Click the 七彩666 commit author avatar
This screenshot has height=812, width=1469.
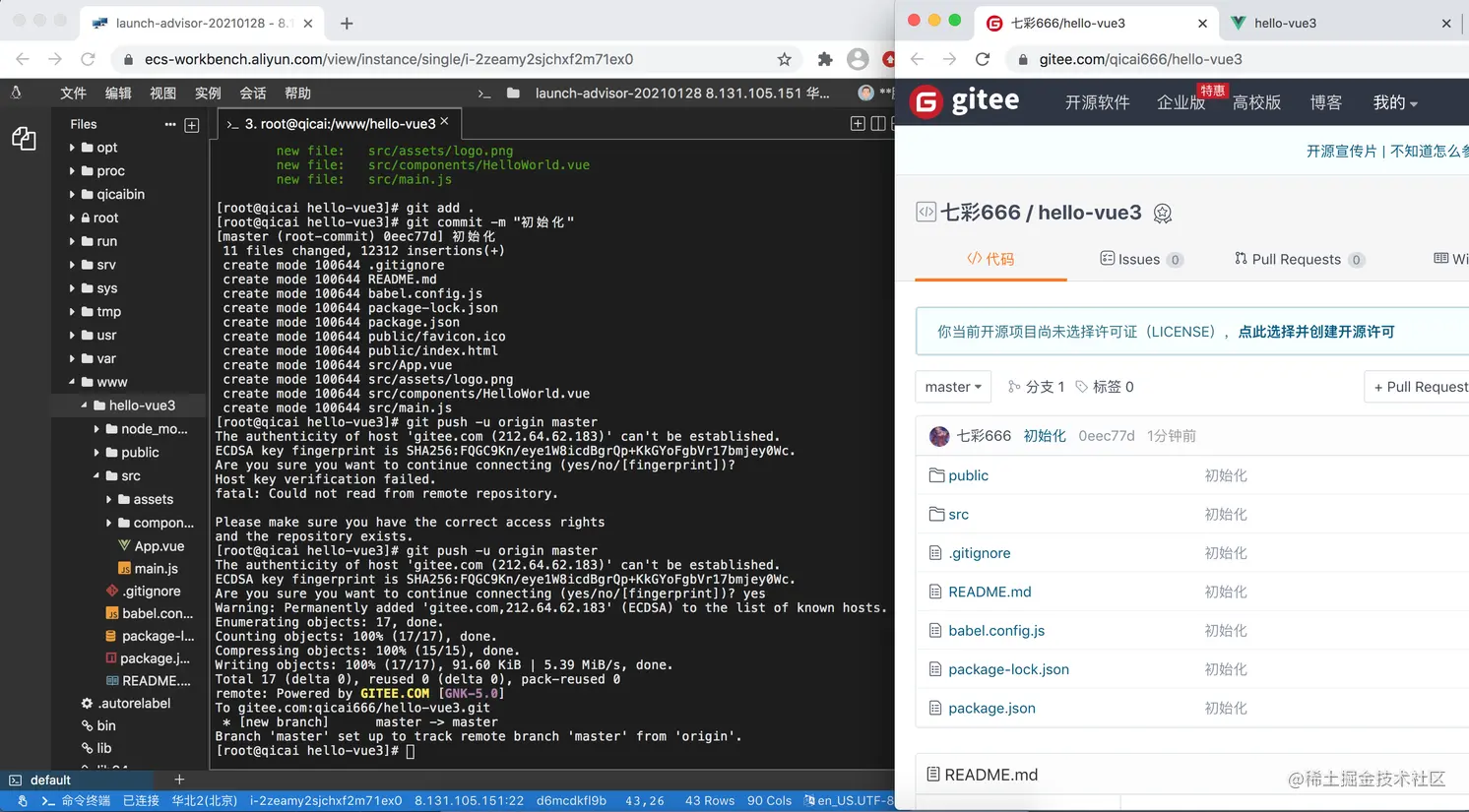939,436
